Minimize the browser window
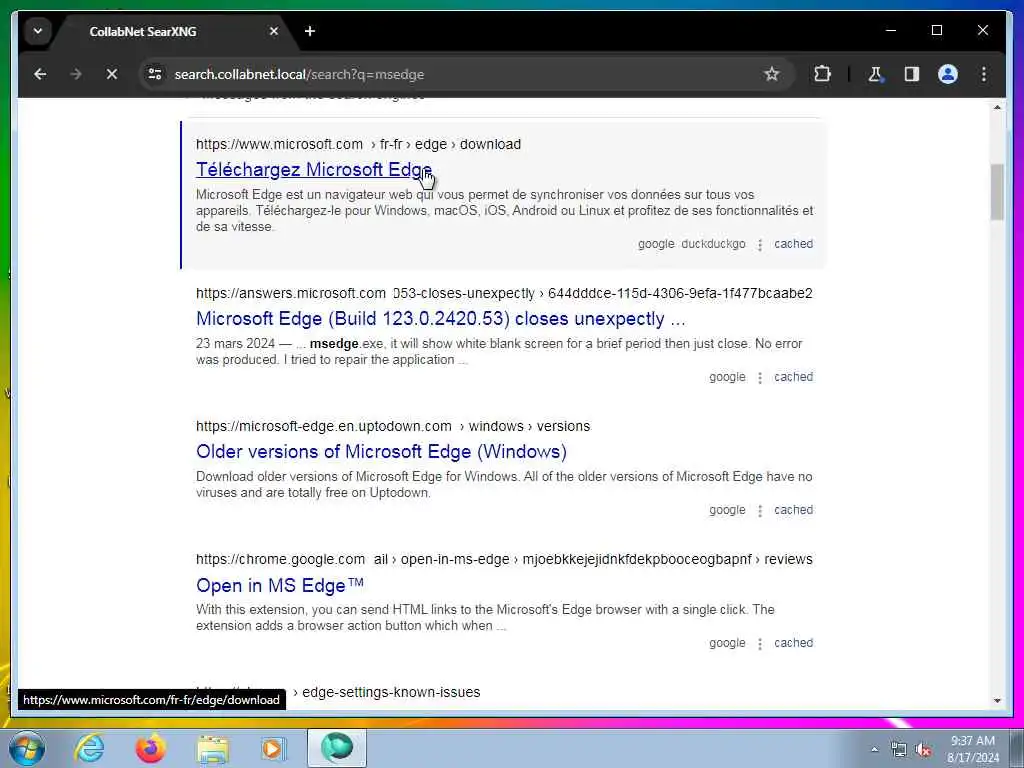 point(891,30)
